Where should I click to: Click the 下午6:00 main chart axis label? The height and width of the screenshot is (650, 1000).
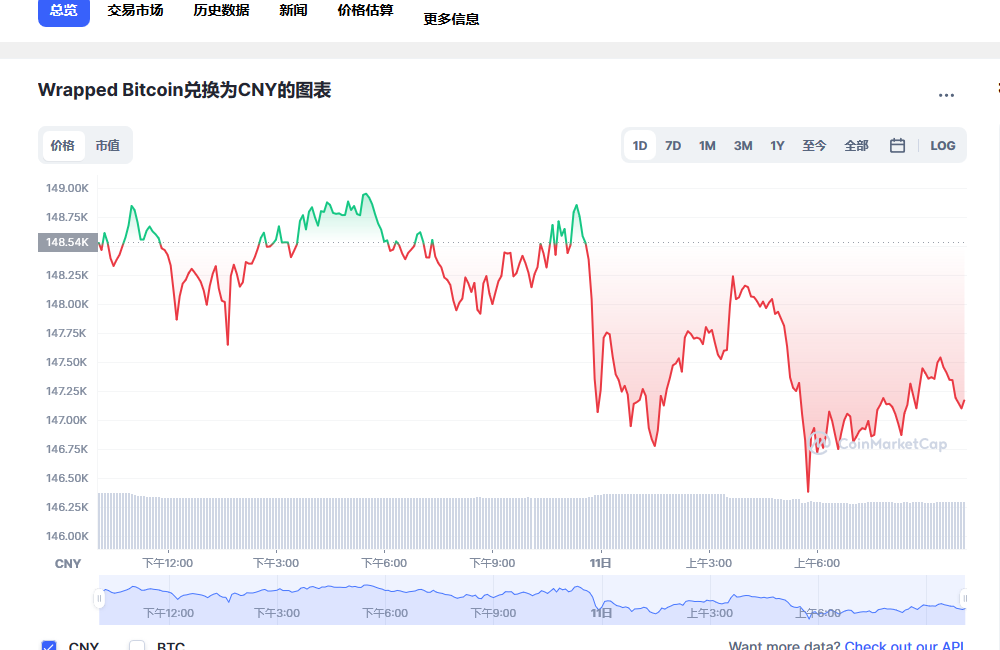(x=385, y=563)
